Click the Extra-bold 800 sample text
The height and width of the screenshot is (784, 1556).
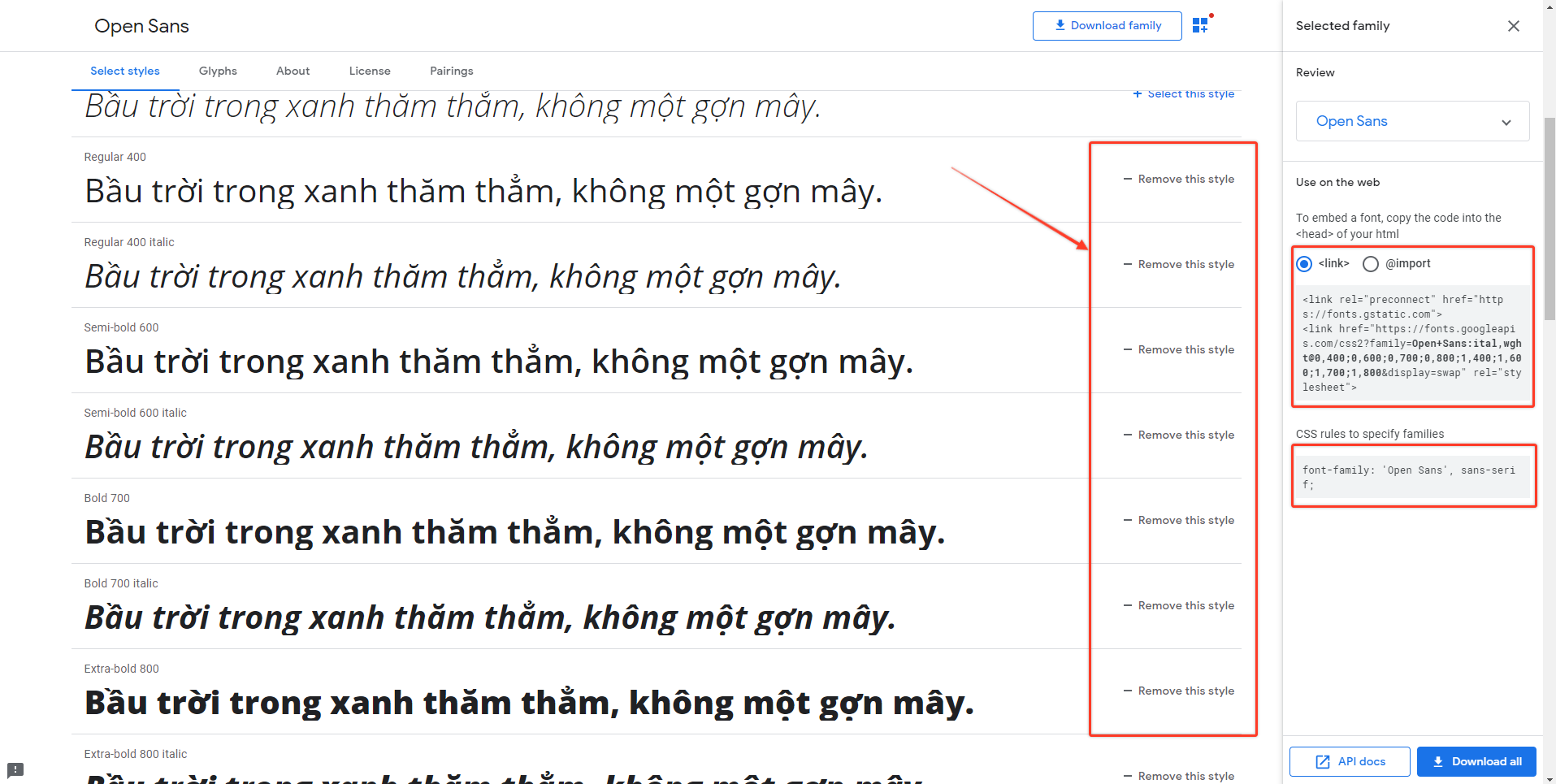[529, 704]
